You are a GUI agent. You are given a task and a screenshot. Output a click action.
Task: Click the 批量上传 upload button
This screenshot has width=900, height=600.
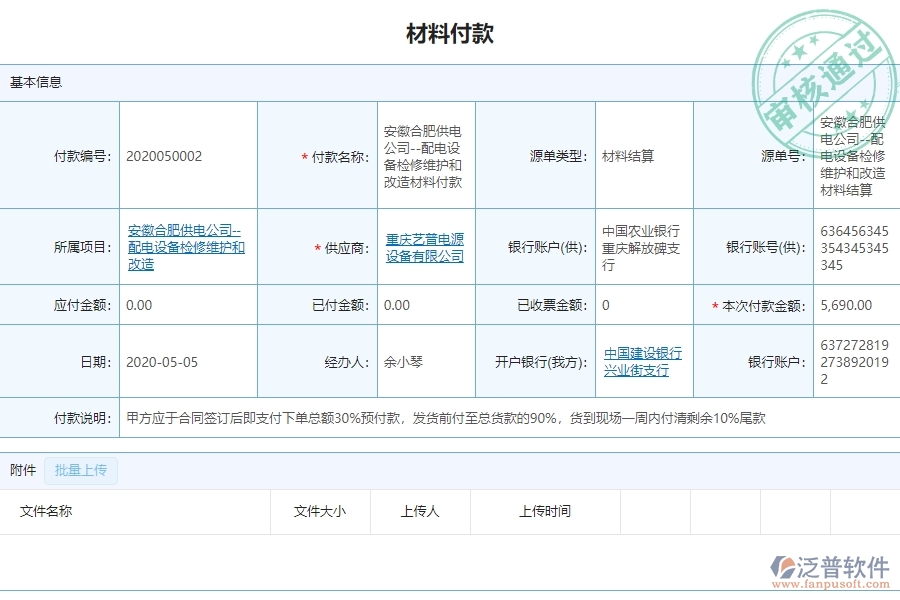[80, 471]
